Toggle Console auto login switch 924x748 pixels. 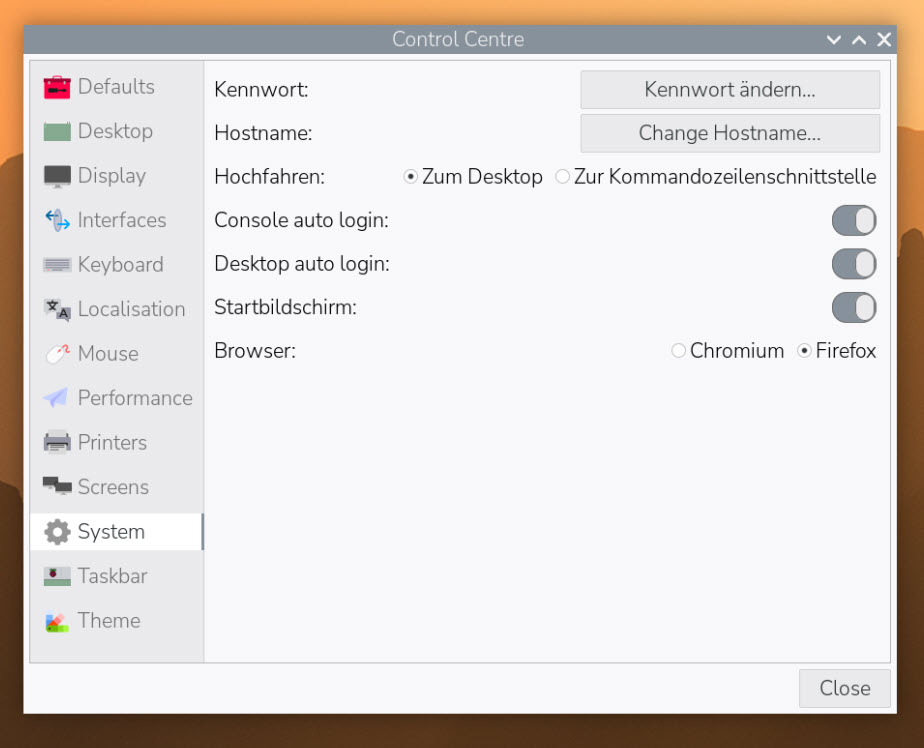(853, 220)
